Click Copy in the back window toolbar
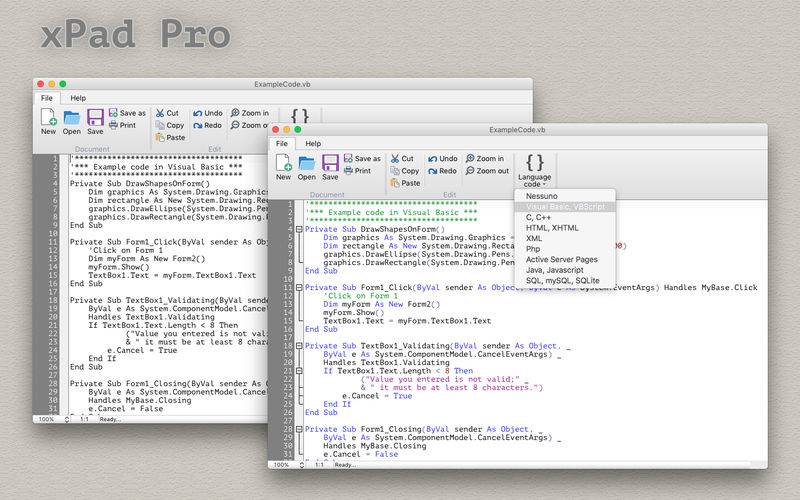Viewport: 800px width, 500px height. click(x=169, y=125)
